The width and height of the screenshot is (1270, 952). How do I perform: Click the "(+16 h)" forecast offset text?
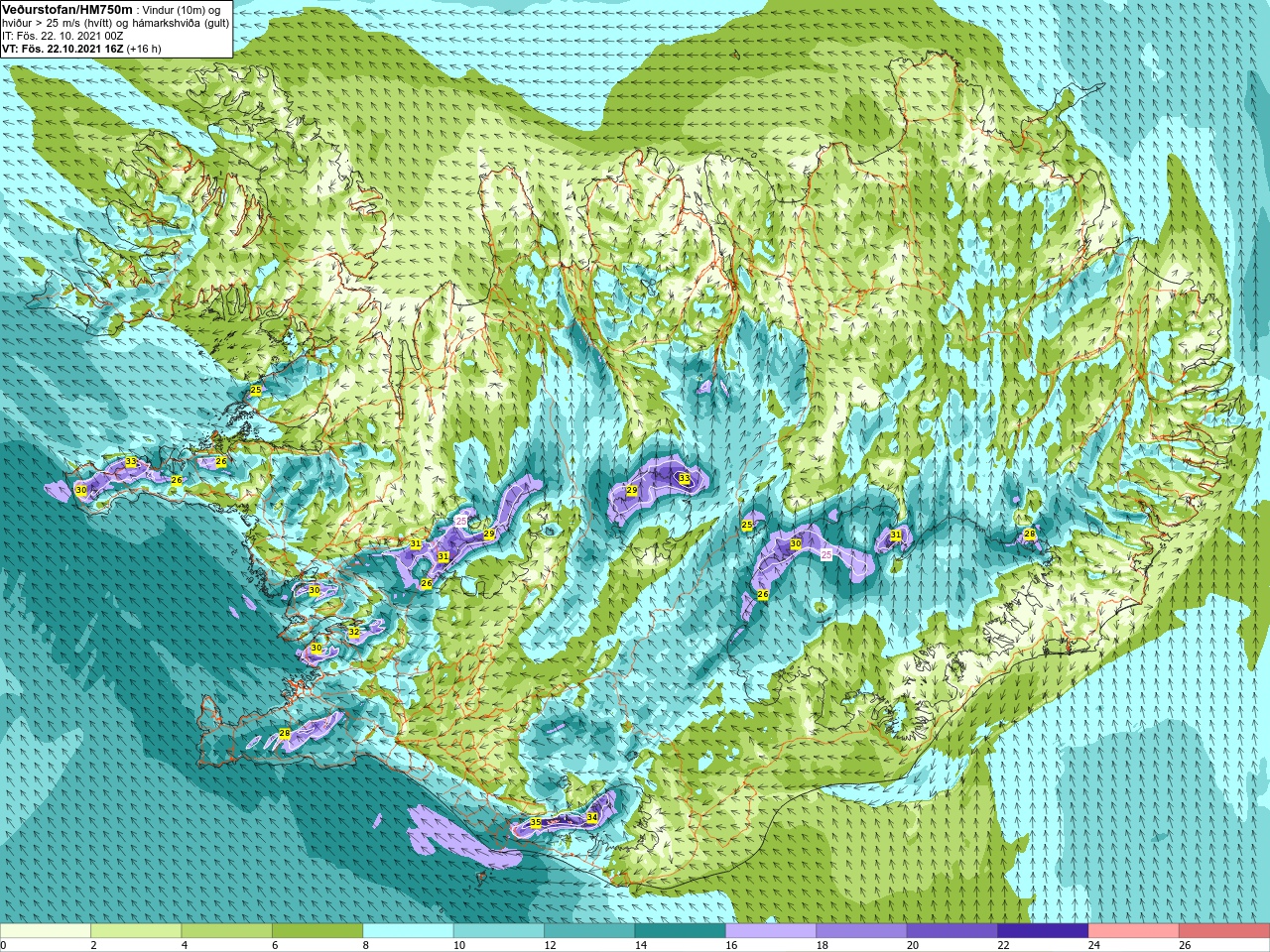(144, 49)
